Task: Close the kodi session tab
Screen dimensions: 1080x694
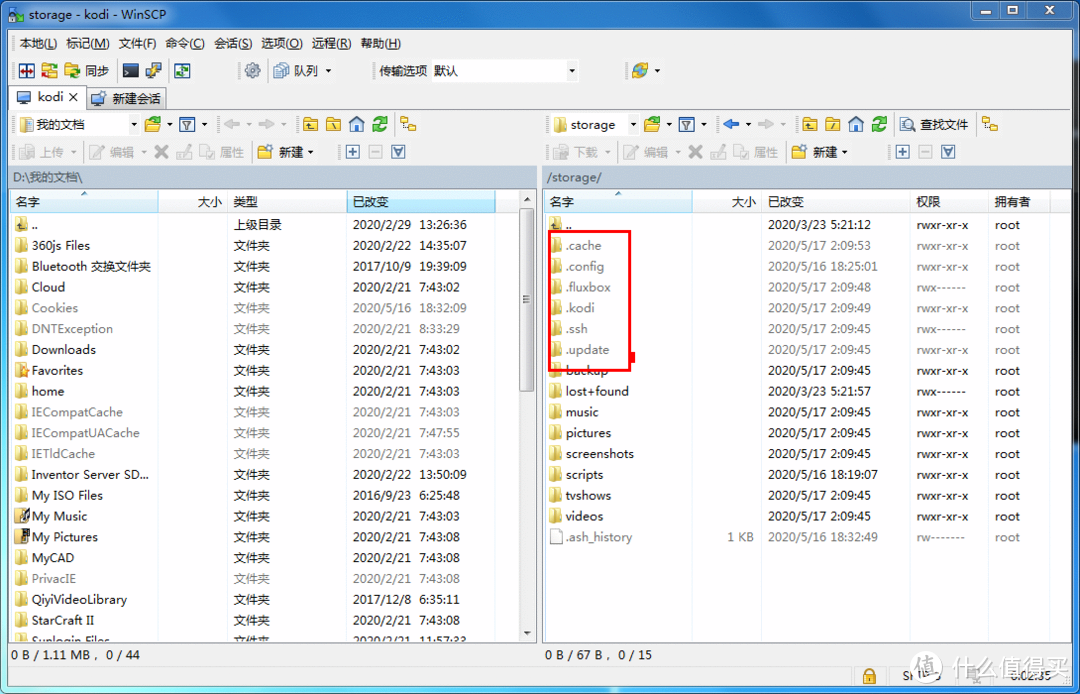Action: [x=73, y=97]
